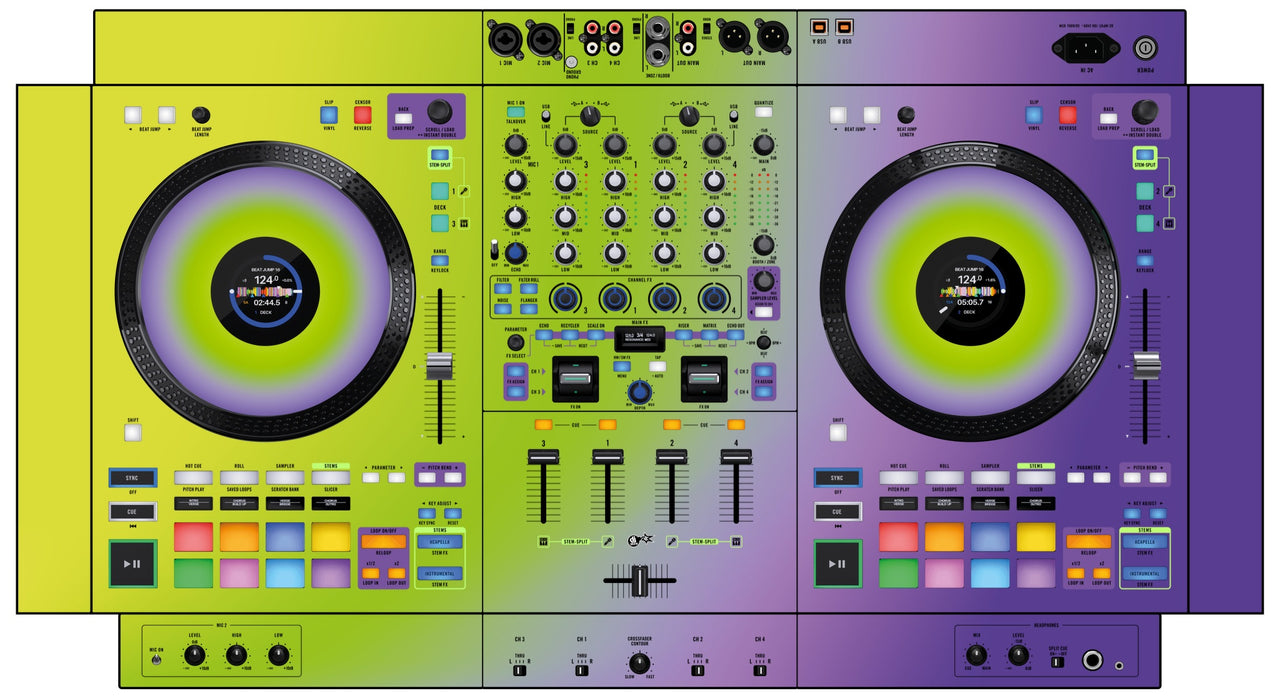Click the right deck pitch fader handle
Image resolution: width=1280 pixels, height=698 pixels.
click(1145, 366)
